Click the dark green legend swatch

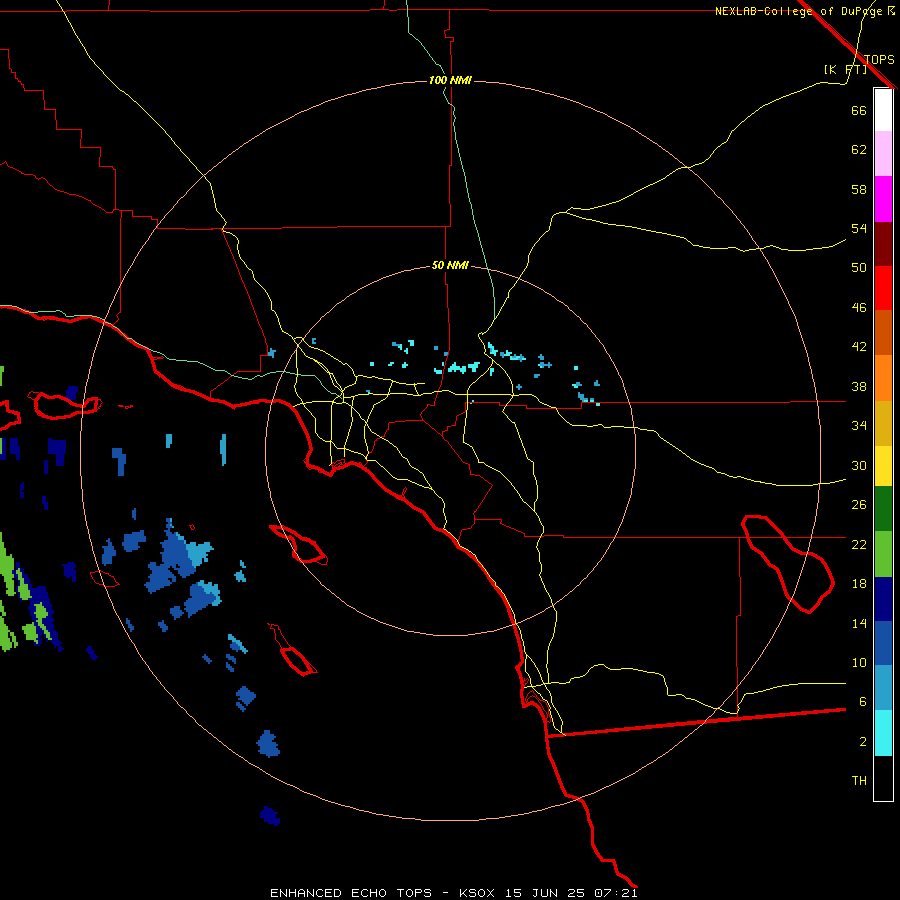pos(883,509)
